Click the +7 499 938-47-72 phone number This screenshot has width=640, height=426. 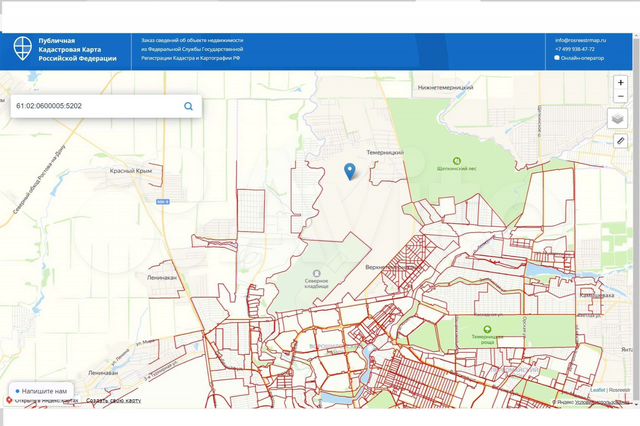tap(574, 49)
